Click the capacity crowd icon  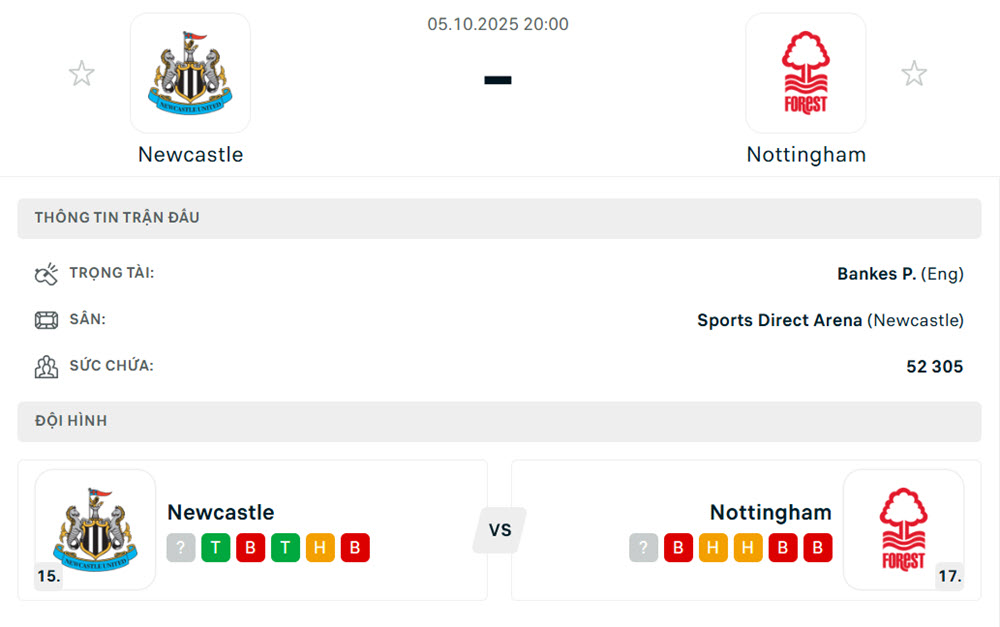(47, 366)
